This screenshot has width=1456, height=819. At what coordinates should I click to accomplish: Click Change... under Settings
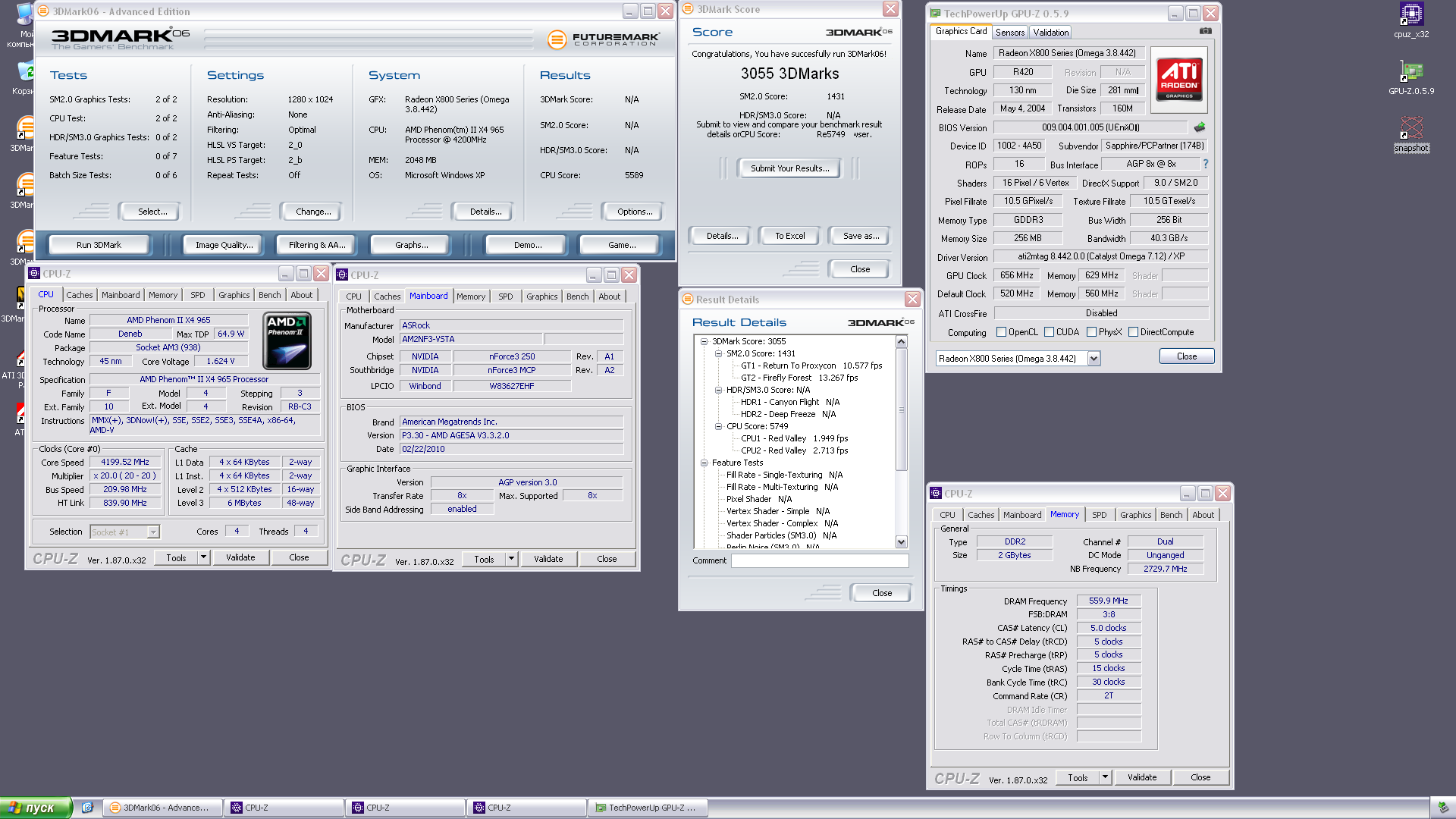coord(313,212)
